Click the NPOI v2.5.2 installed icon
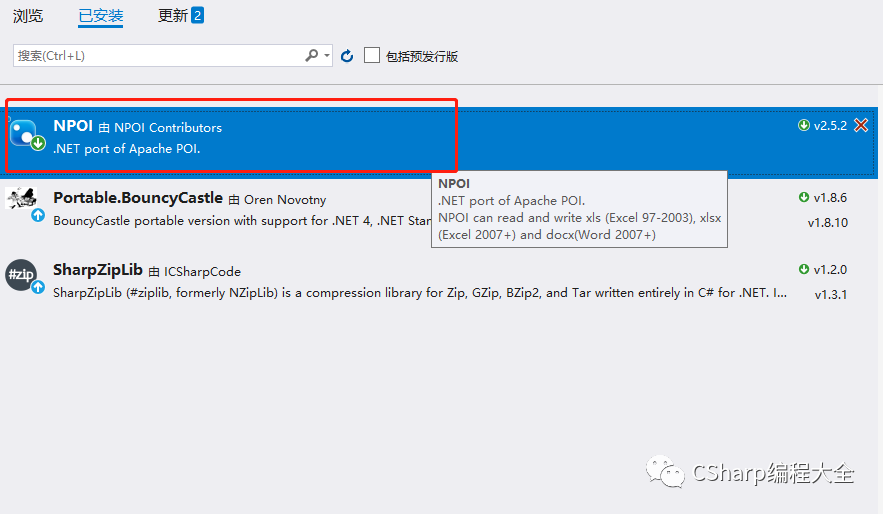Viewport: 883px width, 514px height. click(804, 125)
